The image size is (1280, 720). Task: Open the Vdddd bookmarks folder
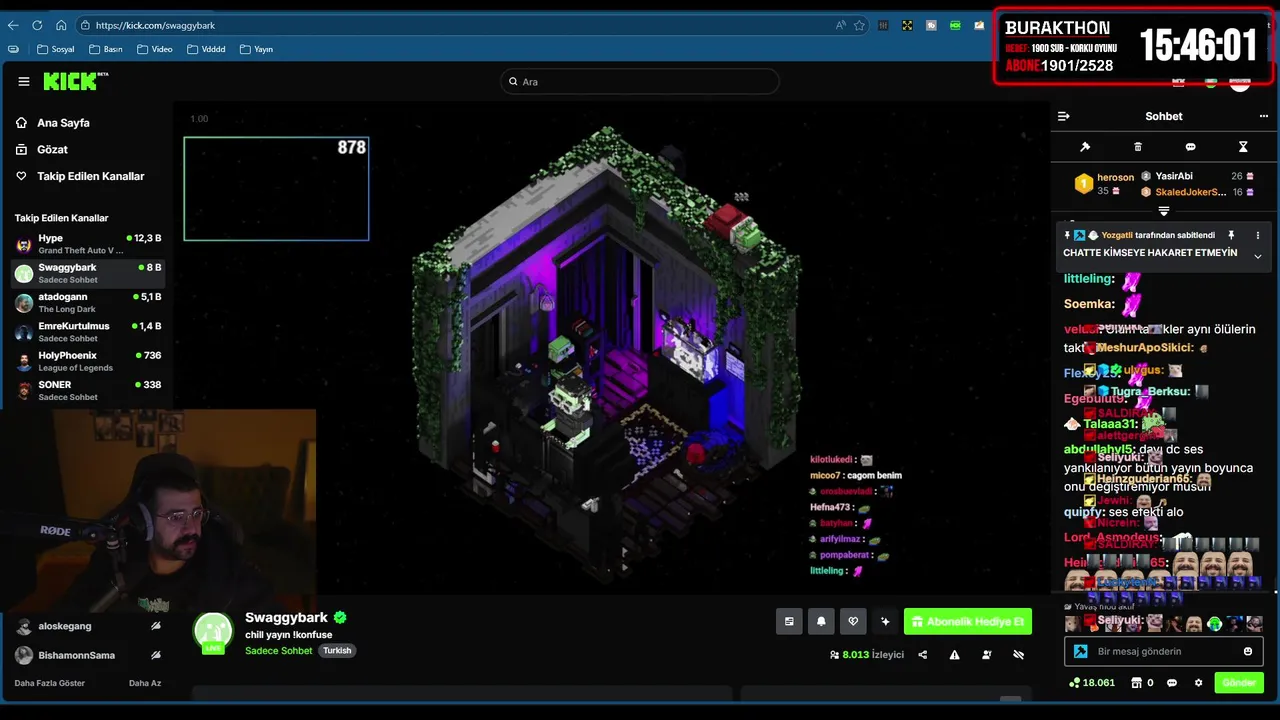click(206, 49)
